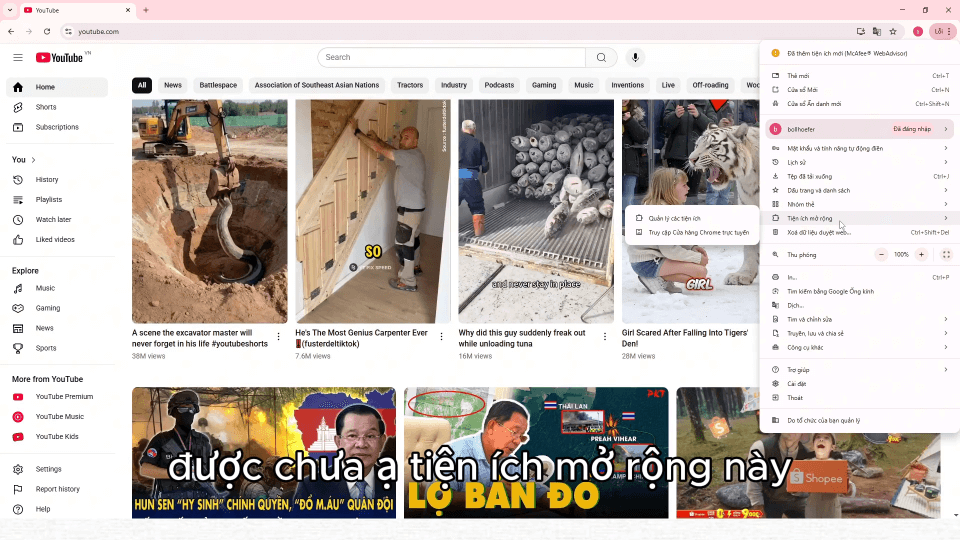This screenshot has width=960, height=540.
Task: Expand Dấu trang và danh sách submenu
Action: coord(860,190)
